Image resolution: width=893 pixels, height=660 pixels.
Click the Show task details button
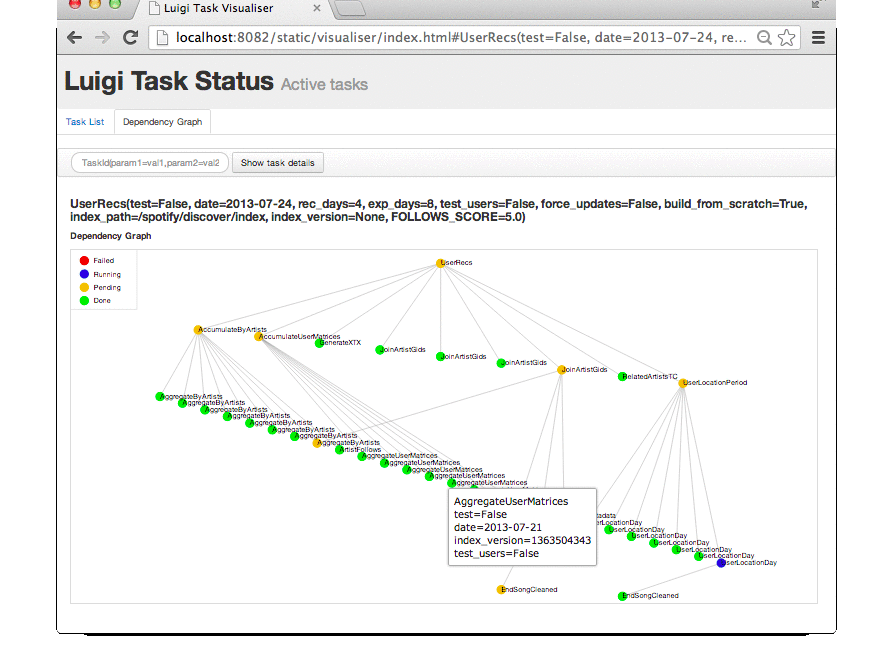[277, 163]
